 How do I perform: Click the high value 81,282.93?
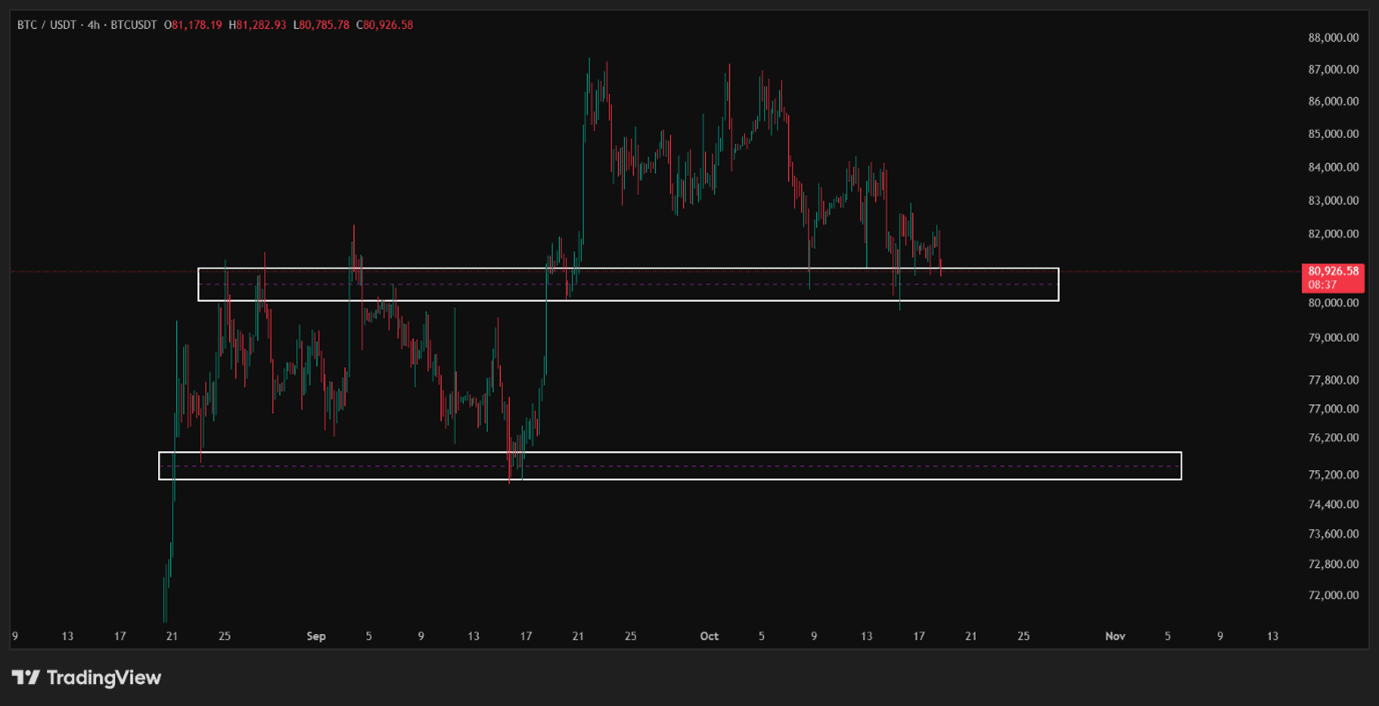point(261,25)
